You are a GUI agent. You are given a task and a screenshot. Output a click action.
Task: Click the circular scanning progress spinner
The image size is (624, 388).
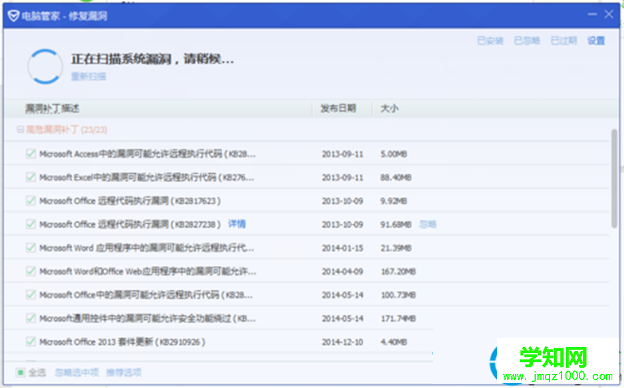coord(45,66)
